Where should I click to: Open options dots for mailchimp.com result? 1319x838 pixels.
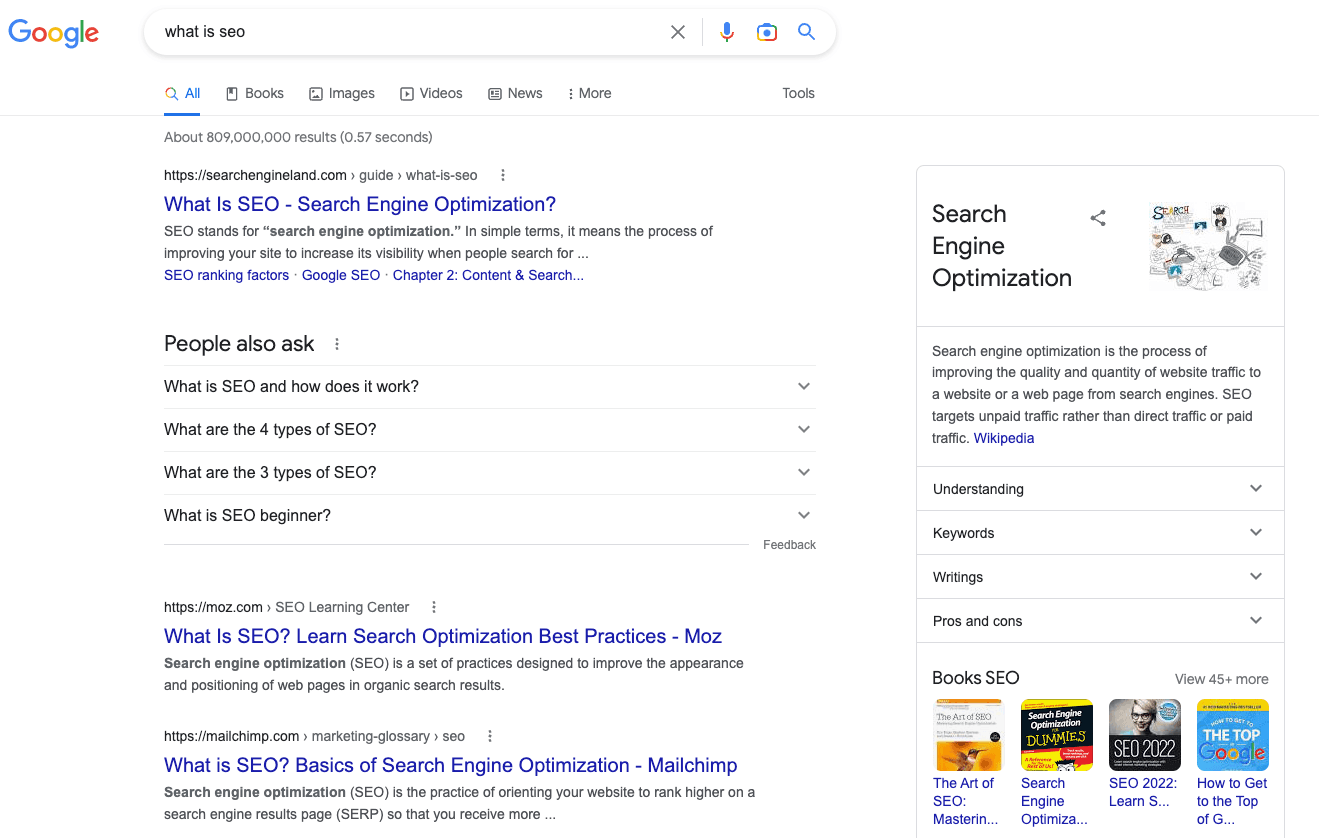[490, 736]
